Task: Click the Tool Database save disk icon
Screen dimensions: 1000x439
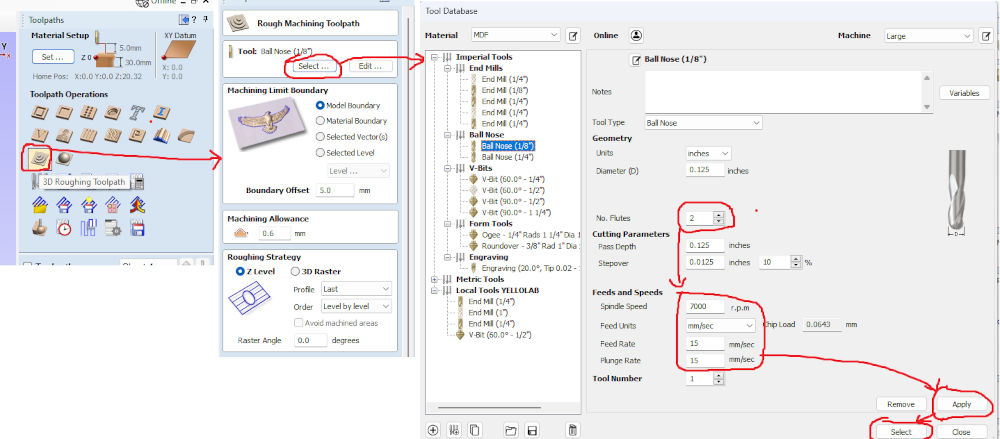Action: click(533, 430)
